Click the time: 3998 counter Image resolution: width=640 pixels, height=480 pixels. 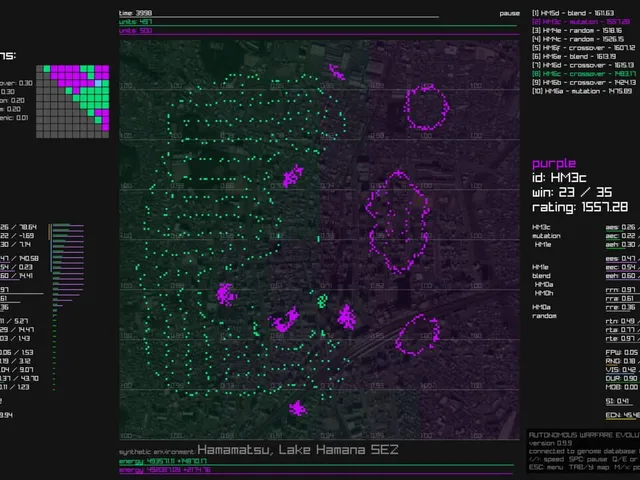(135, 13)
